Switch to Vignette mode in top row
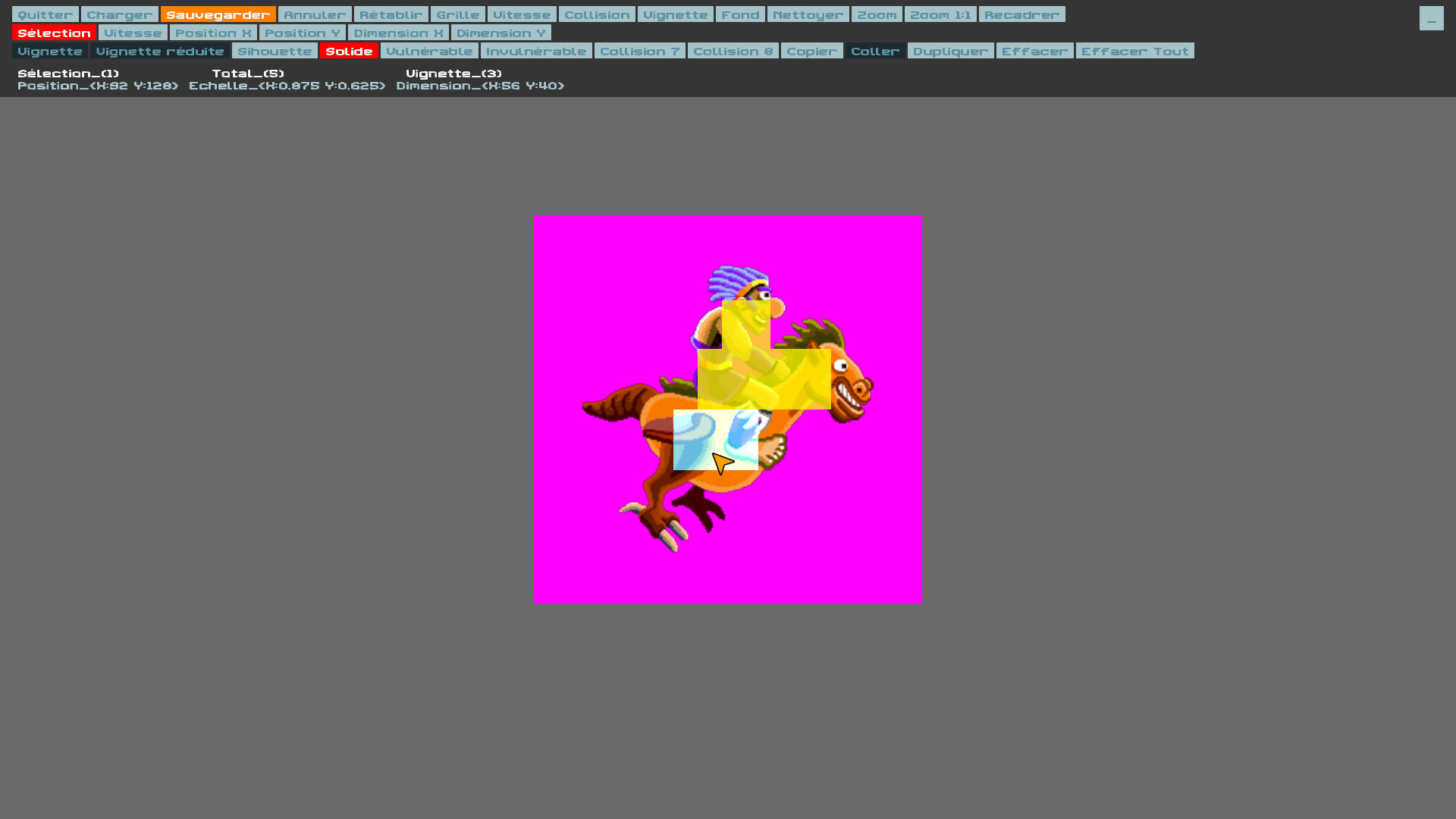The image size is (1456, 819). coord(676,14)
